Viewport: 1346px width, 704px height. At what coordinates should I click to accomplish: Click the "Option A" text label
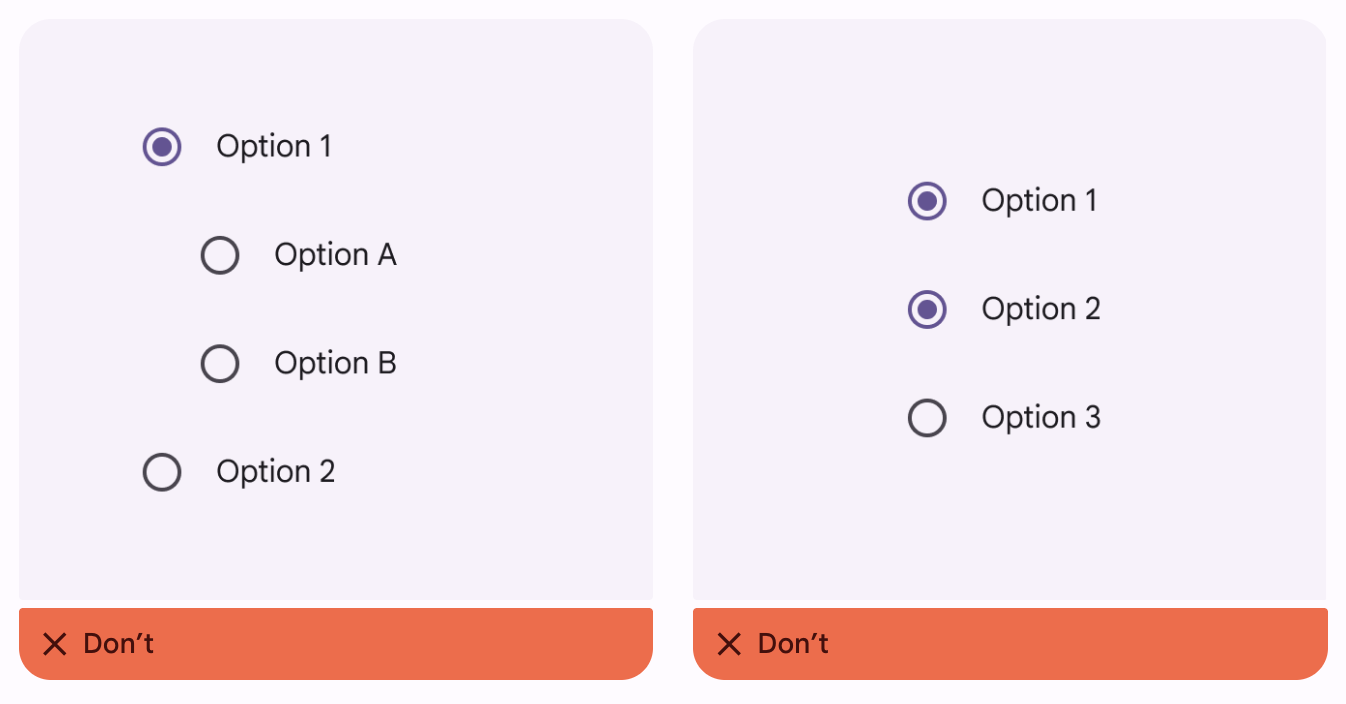click(x=335, y=255)
